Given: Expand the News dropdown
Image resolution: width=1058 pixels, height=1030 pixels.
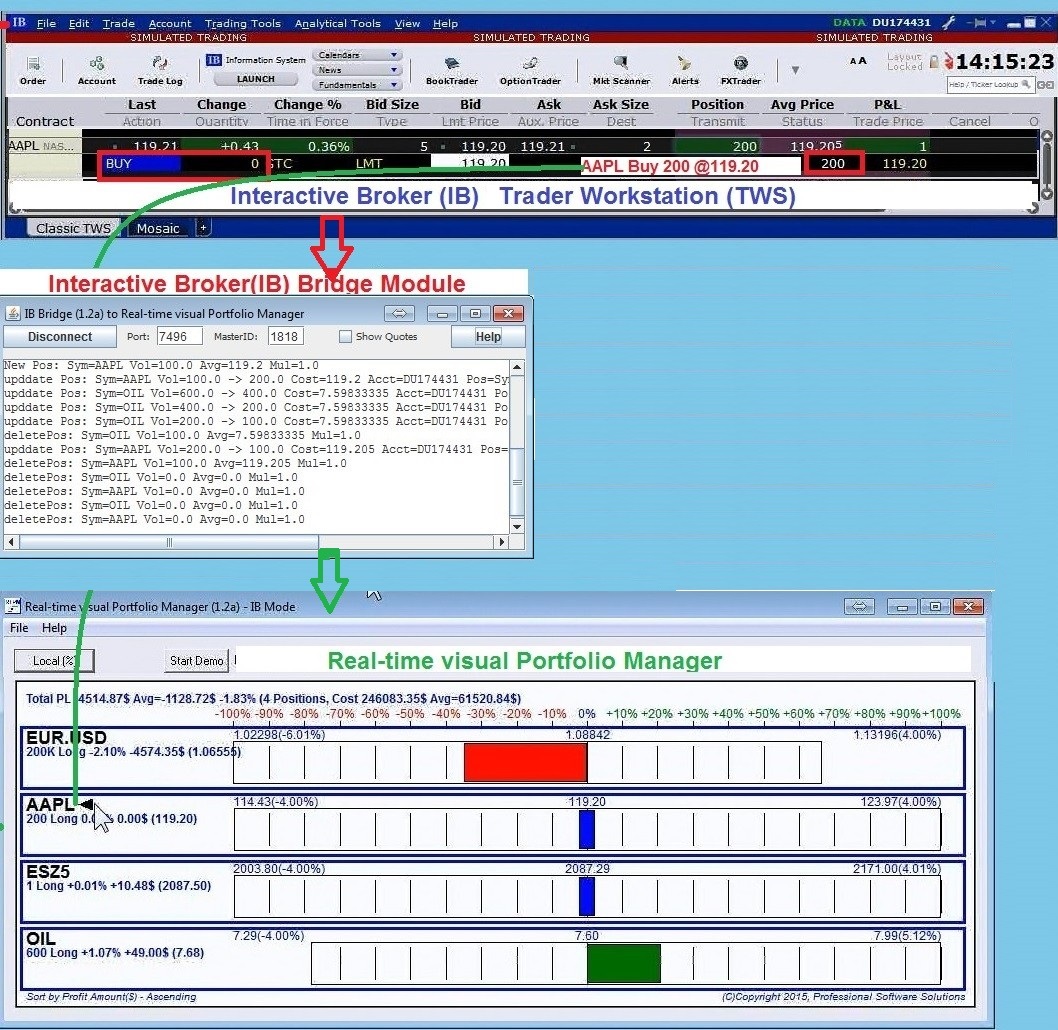Looking at the screenshot, I should click(x=357, y=69).
